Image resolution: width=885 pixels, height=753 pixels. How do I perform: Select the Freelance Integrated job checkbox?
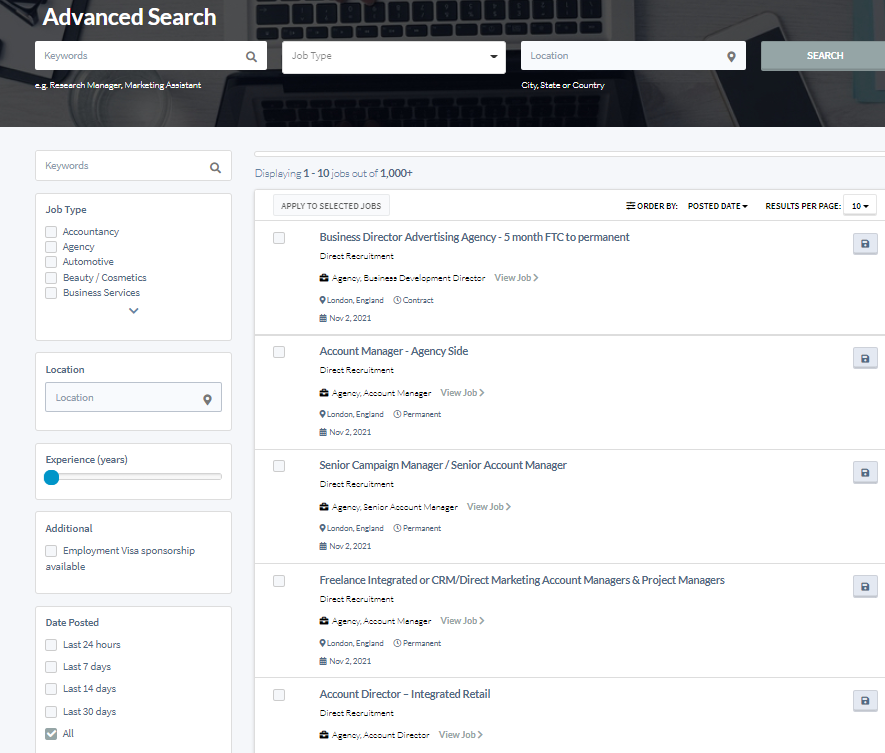[279, 581]
